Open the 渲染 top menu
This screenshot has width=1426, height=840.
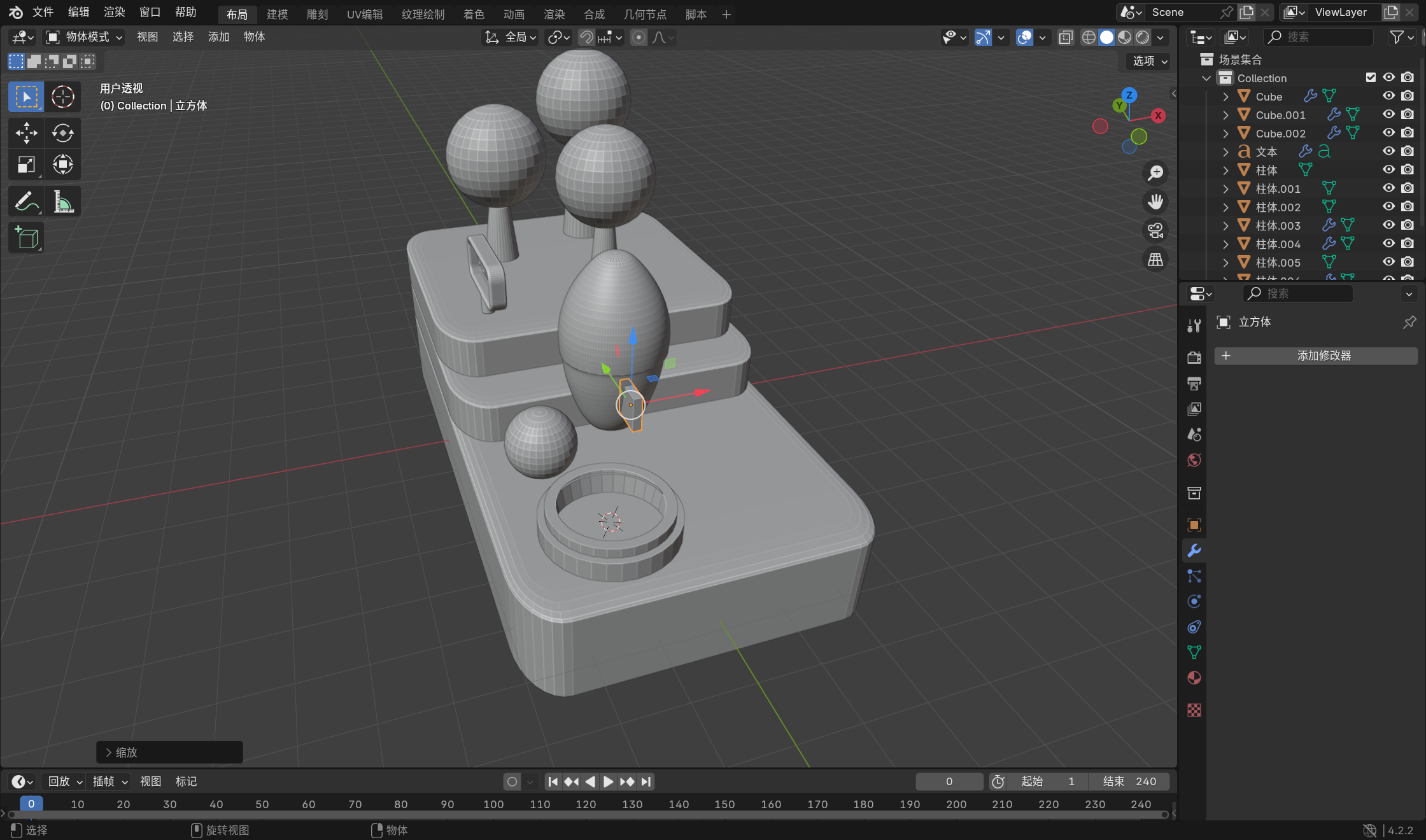[x=115, y=12]
